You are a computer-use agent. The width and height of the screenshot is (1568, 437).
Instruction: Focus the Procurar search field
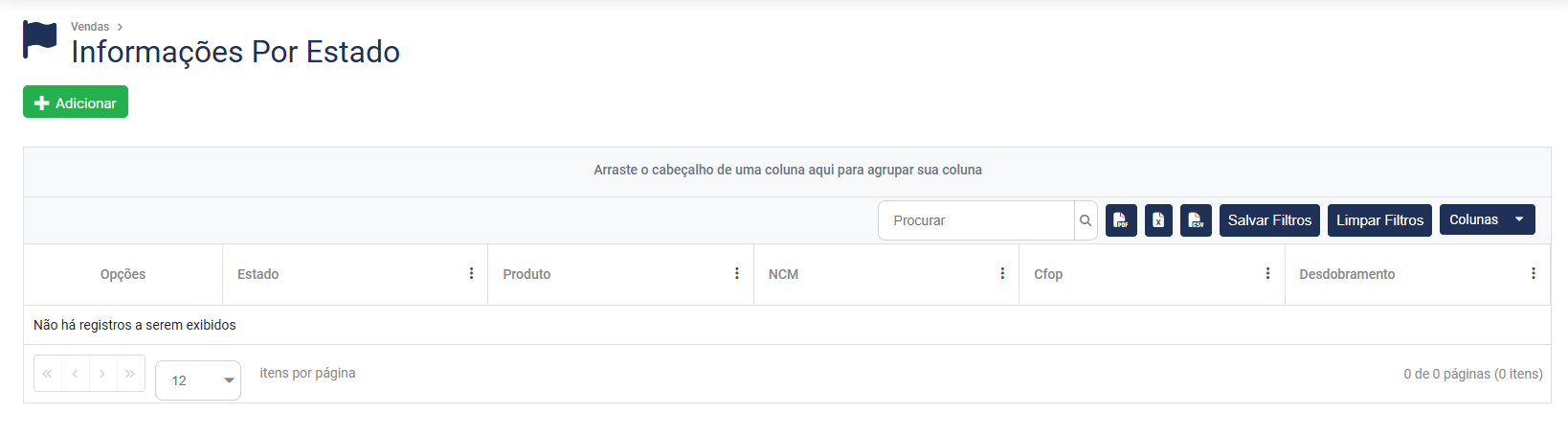click(976, 220)
